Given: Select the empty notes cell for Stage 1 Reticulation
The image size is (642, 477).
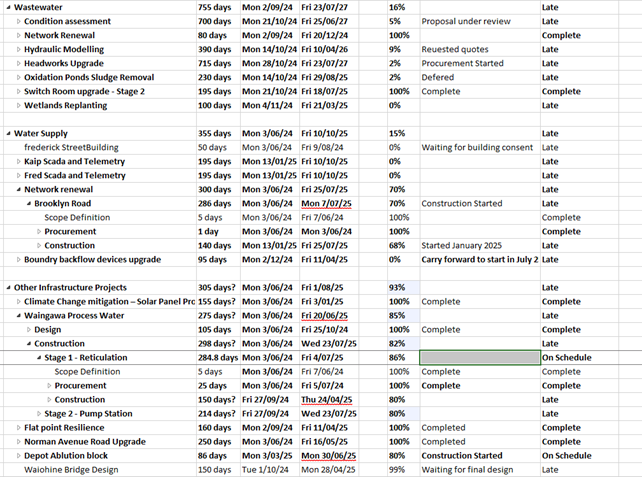Looking at the screenshot, I should click(x=480, y=357).
